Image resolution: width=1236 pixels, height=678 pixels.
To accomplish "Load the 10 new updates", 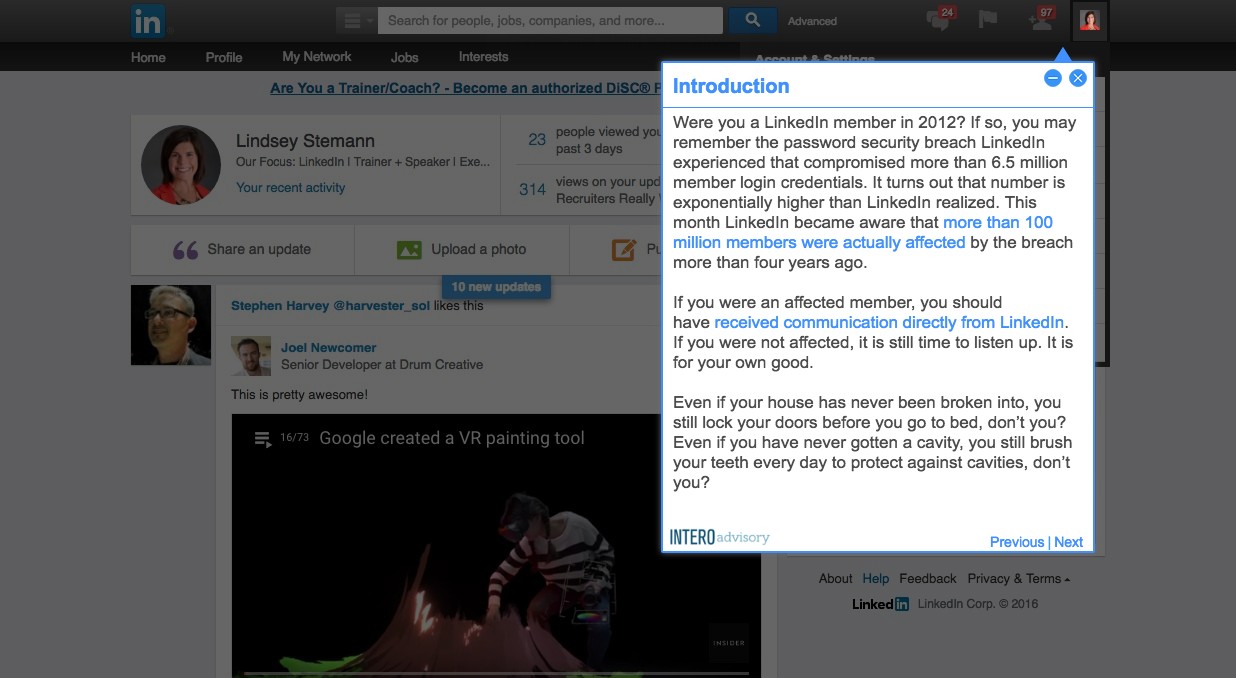I will 496,287.
